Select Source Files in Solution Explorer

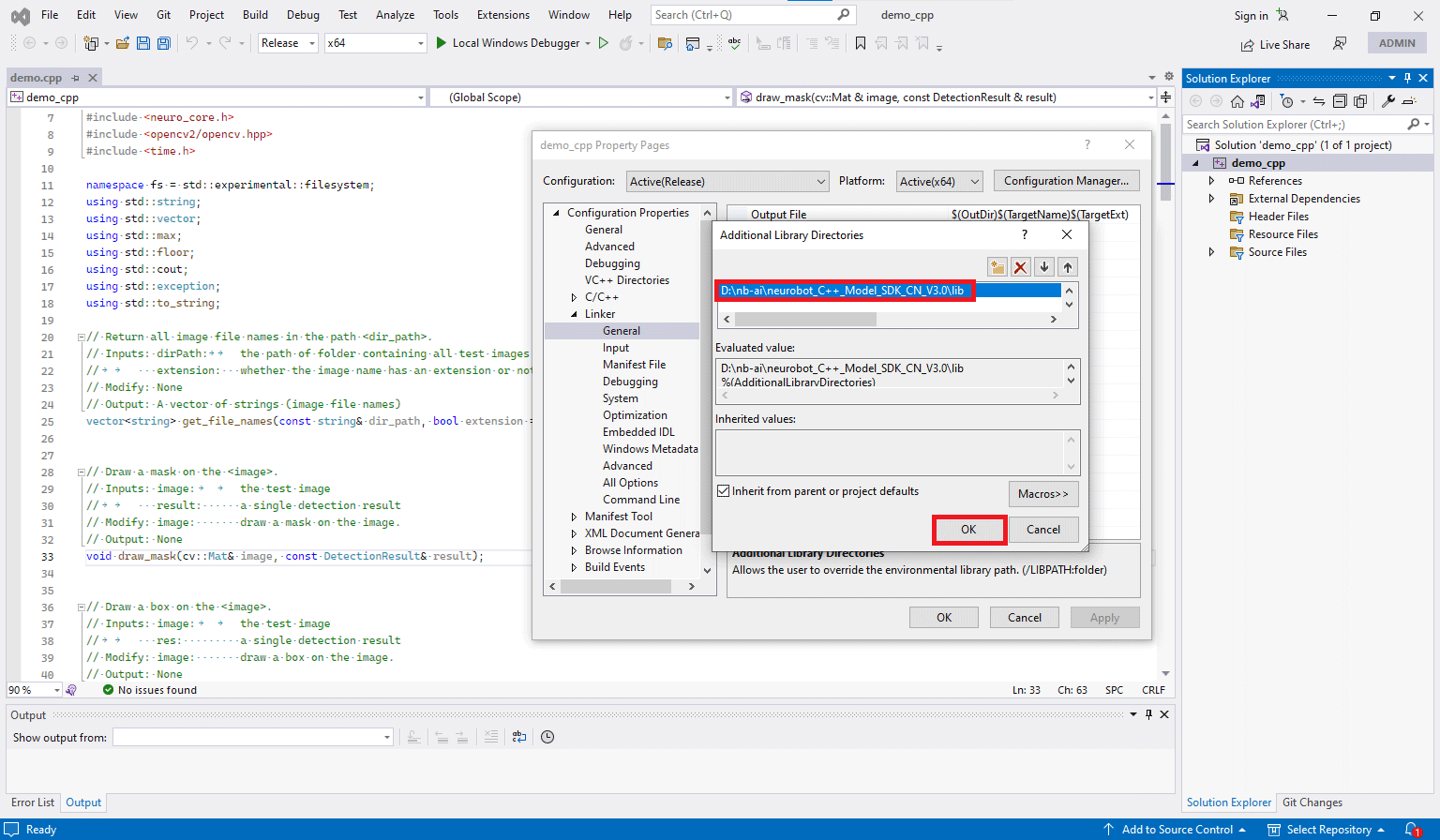tap(1277, 252)
